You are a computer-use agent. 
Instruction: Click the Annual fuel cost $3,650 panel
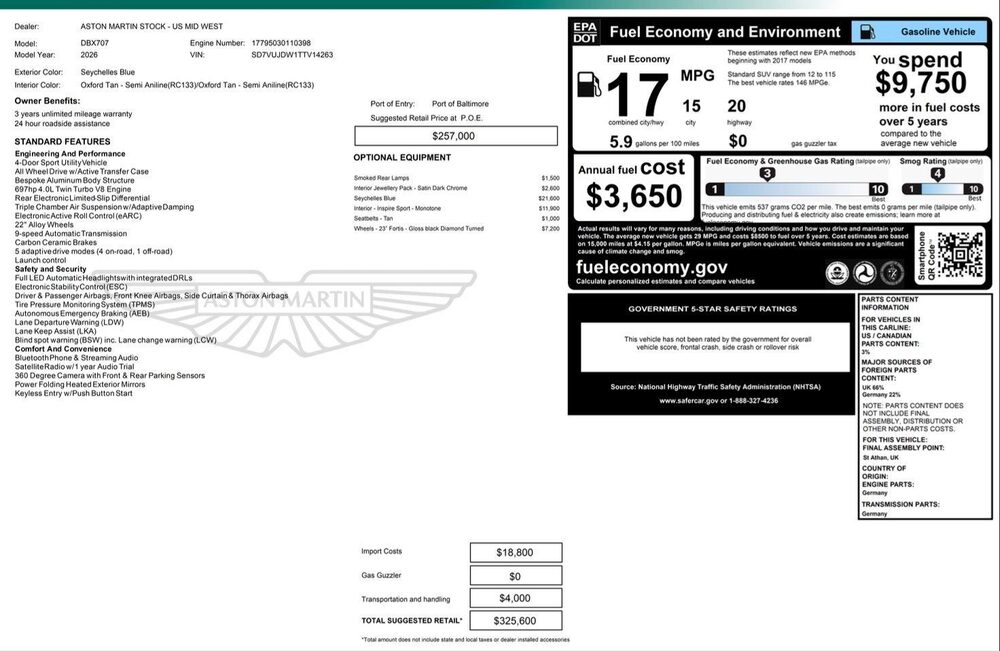[633, 186]
